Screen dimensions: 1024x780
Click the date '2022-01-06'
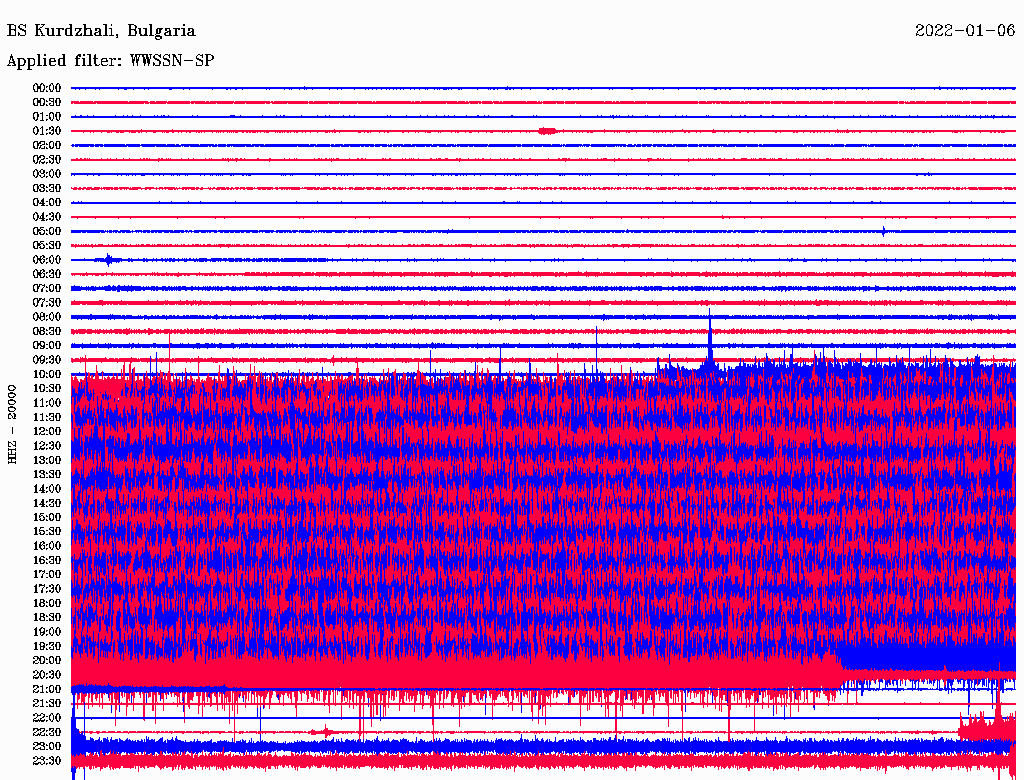click(x=965, y=31)
